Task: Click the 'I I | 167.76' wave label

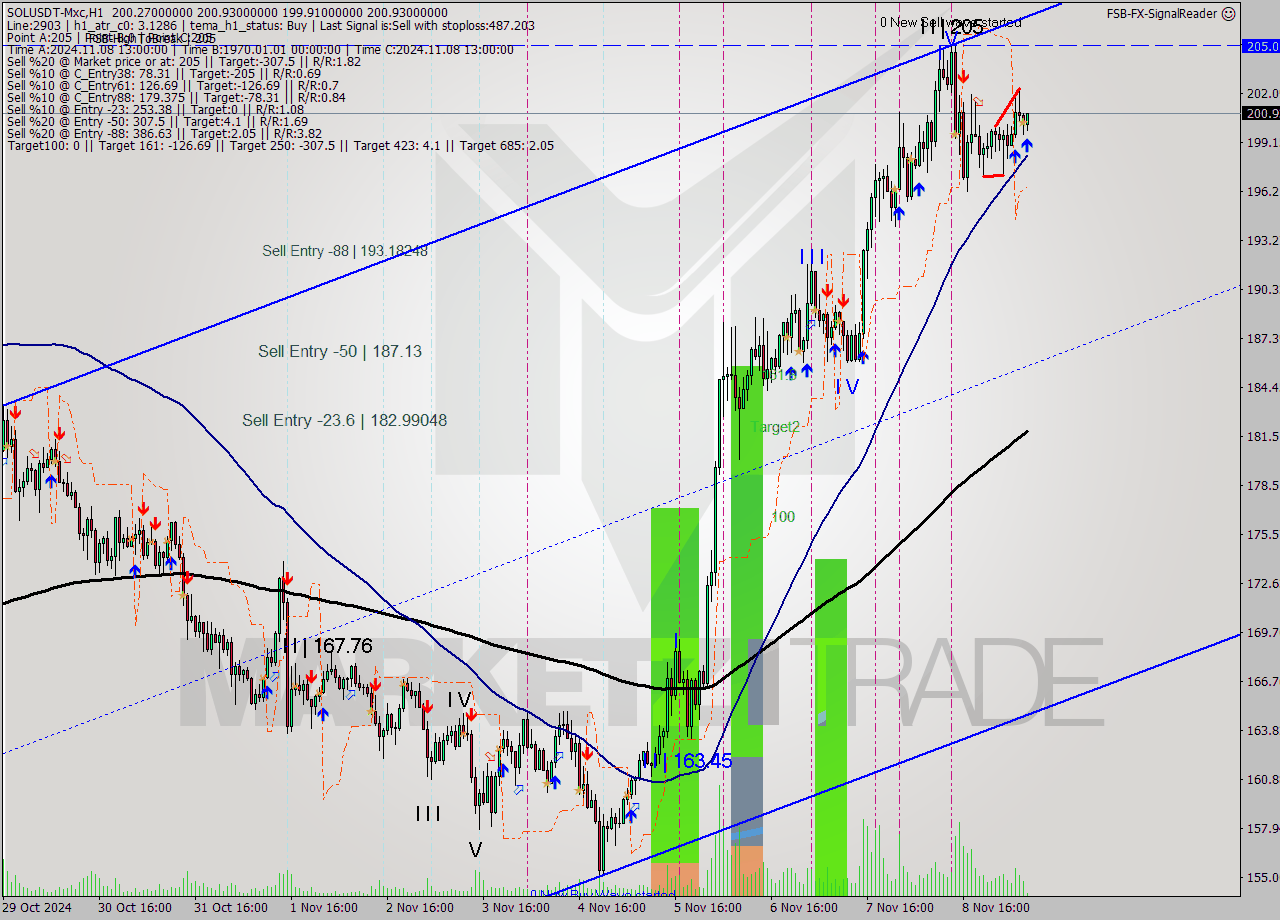Action: point(327,646)
